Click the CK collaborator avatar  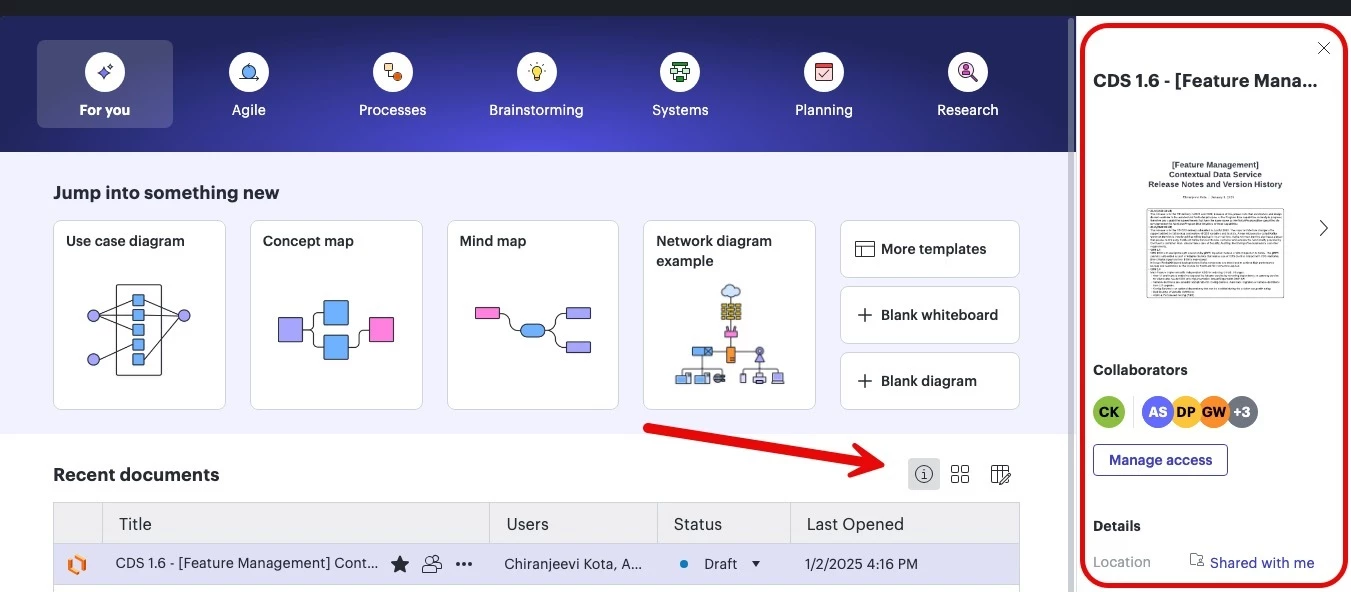[x=1109, y=411]
